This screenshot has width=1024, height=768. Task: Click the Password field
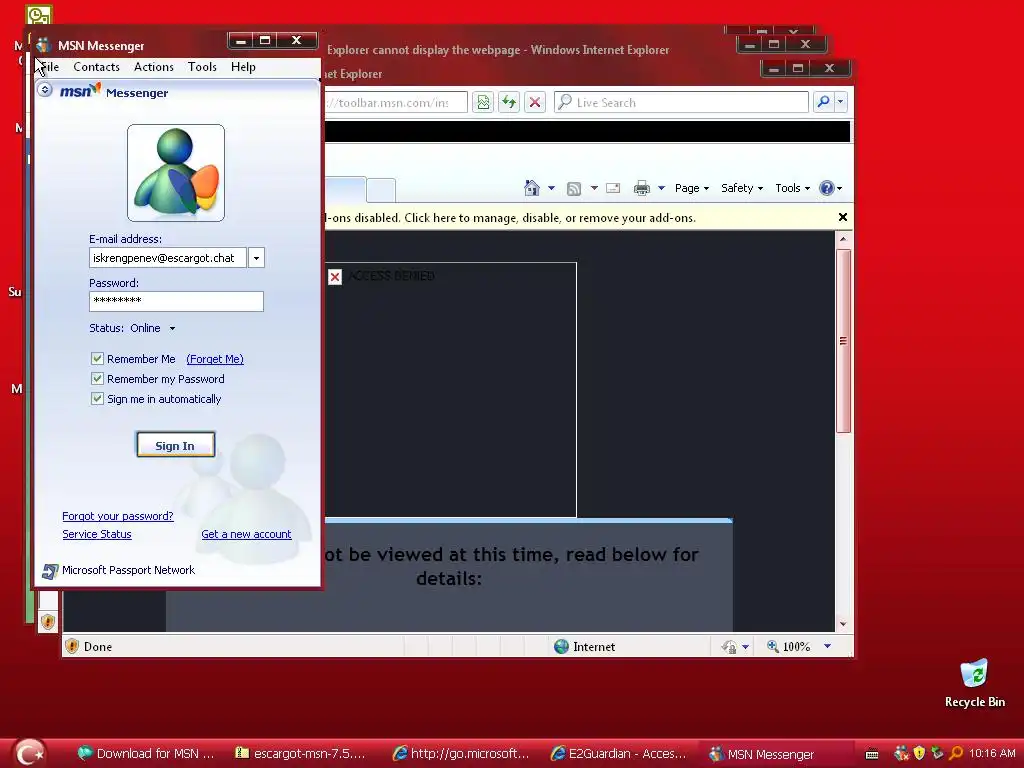click(x=176, y=301)
